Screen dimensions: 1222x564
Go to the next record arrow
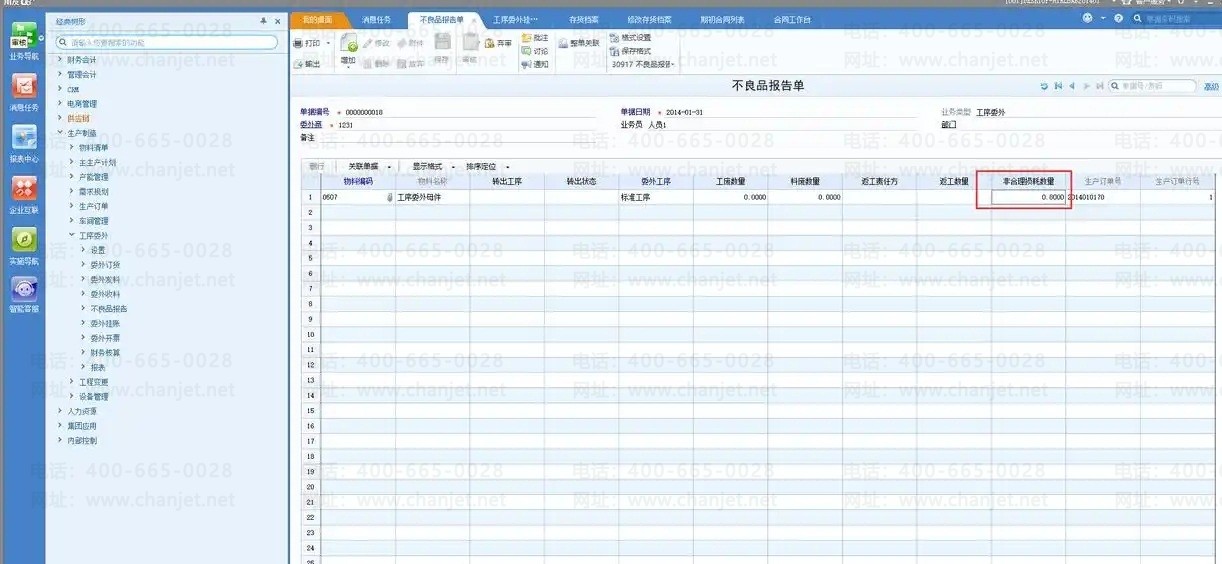1086,87
